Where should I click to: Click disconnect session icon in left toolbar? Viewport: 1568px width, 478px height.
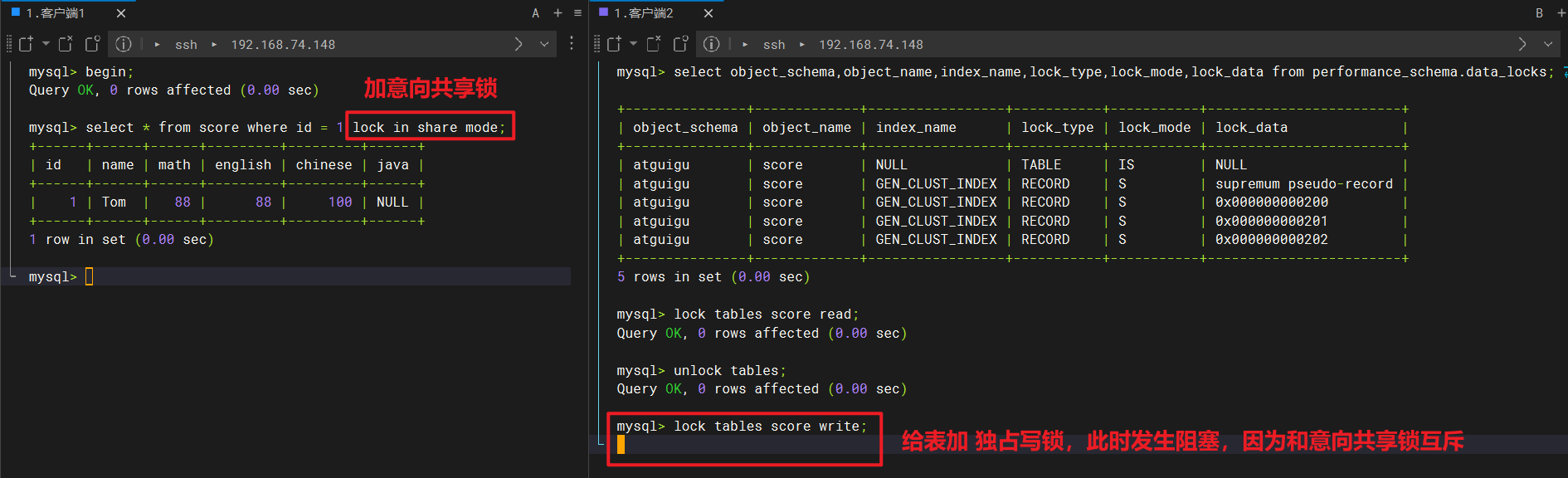click(66, 44)
